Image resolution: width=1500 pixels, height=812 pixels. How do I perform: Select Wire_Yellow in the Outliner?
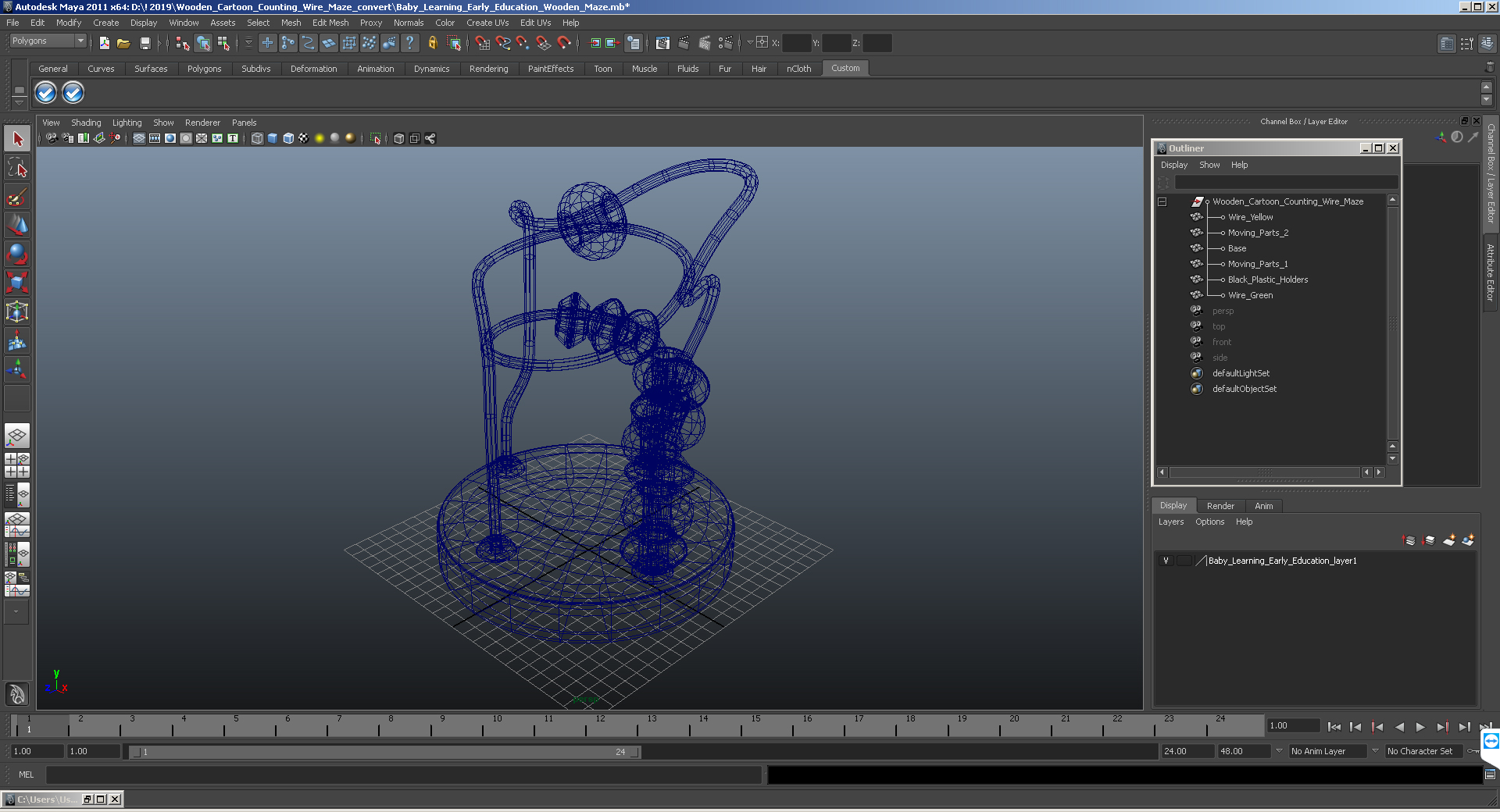pos(1250,217)
